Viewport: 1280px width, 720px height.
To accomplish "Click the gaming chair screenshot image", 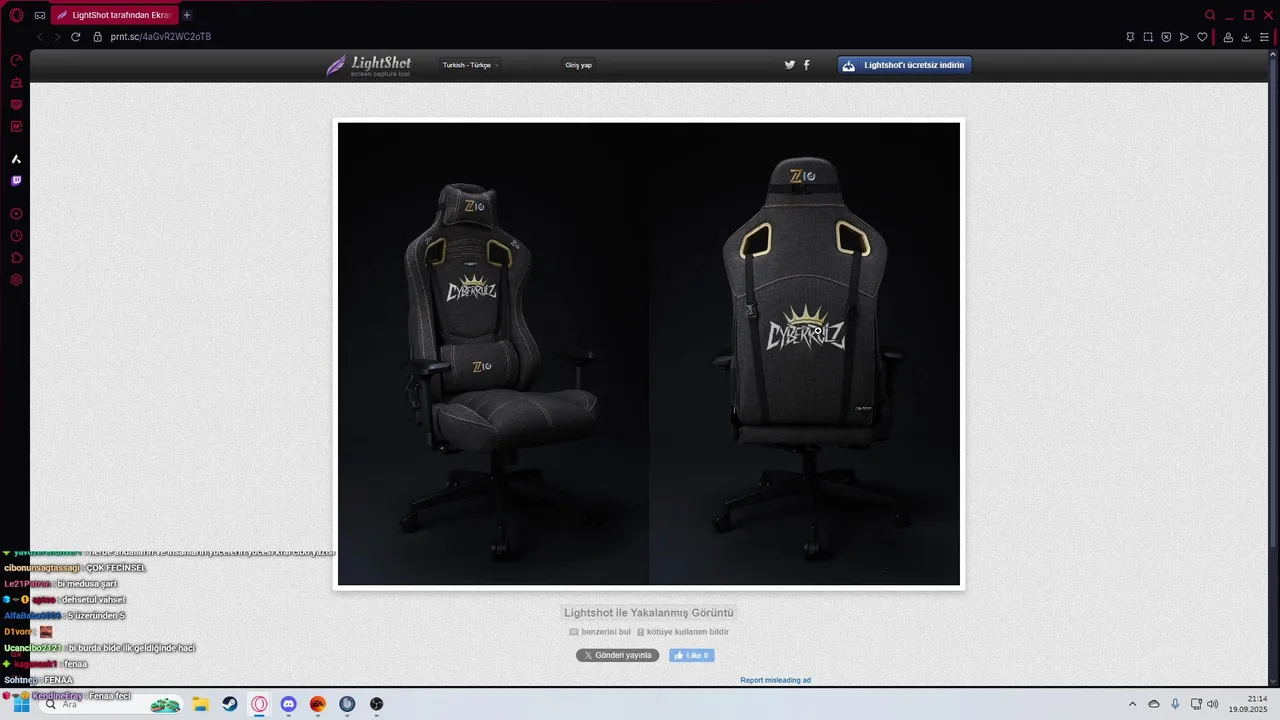I will tap(649, 354).
